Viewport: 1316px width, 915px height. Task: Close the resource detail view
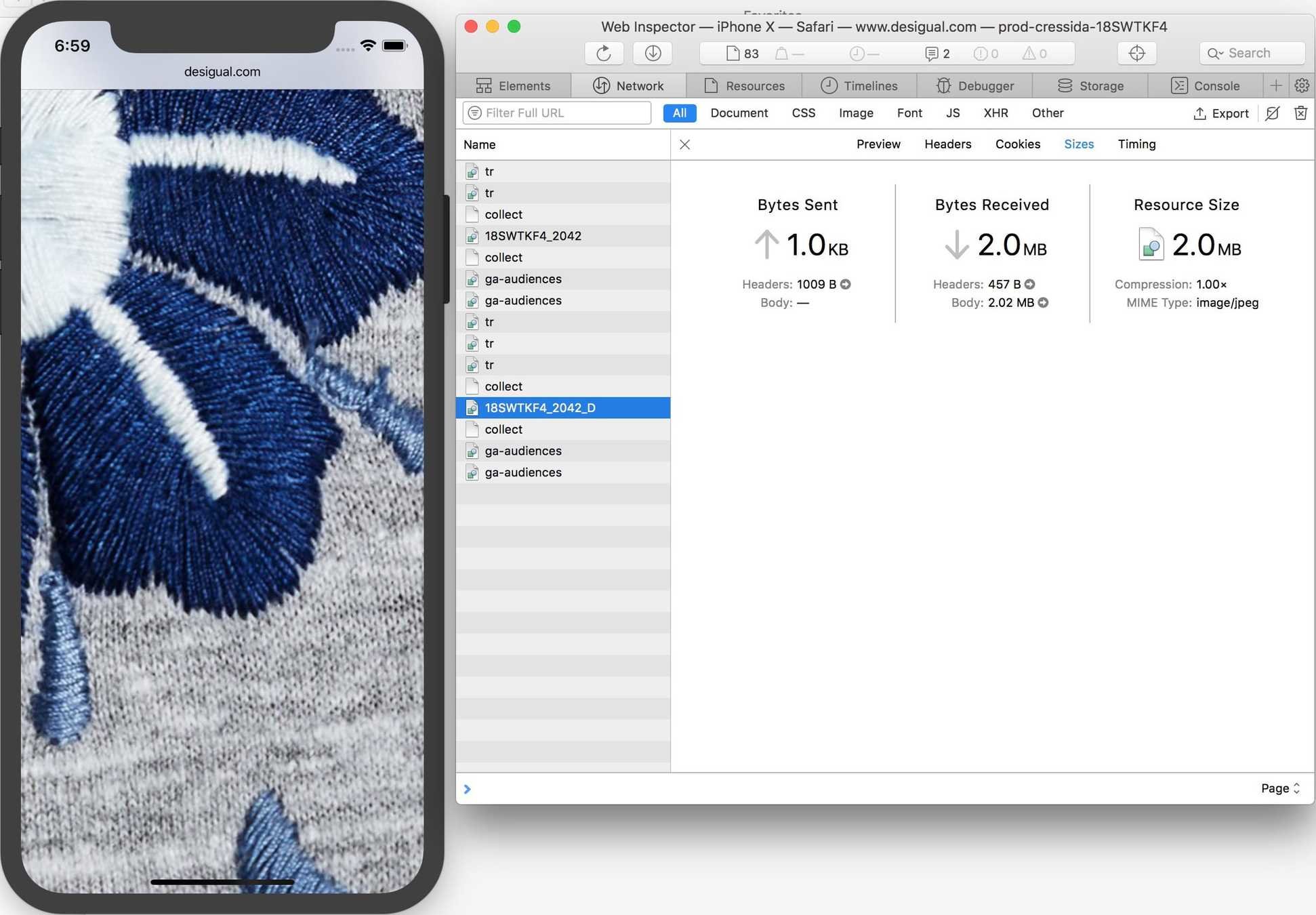(x=684, y=144)
